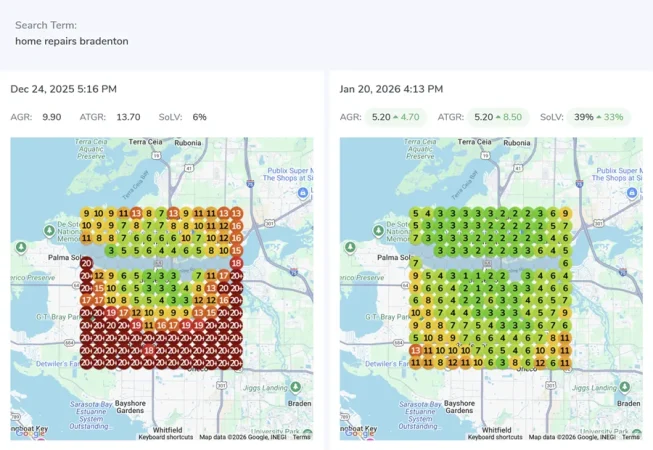653x450 pixels.
Task: Open Keyboard shortcuts on the right map
Action: (494, 437)
